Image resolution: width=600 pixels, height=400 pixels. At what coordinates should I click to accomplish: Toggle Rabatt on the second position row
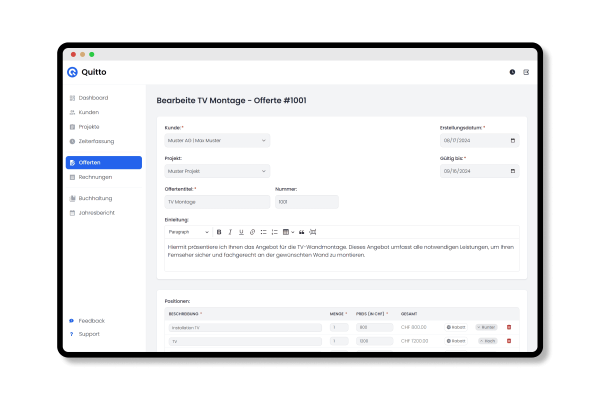456,341
